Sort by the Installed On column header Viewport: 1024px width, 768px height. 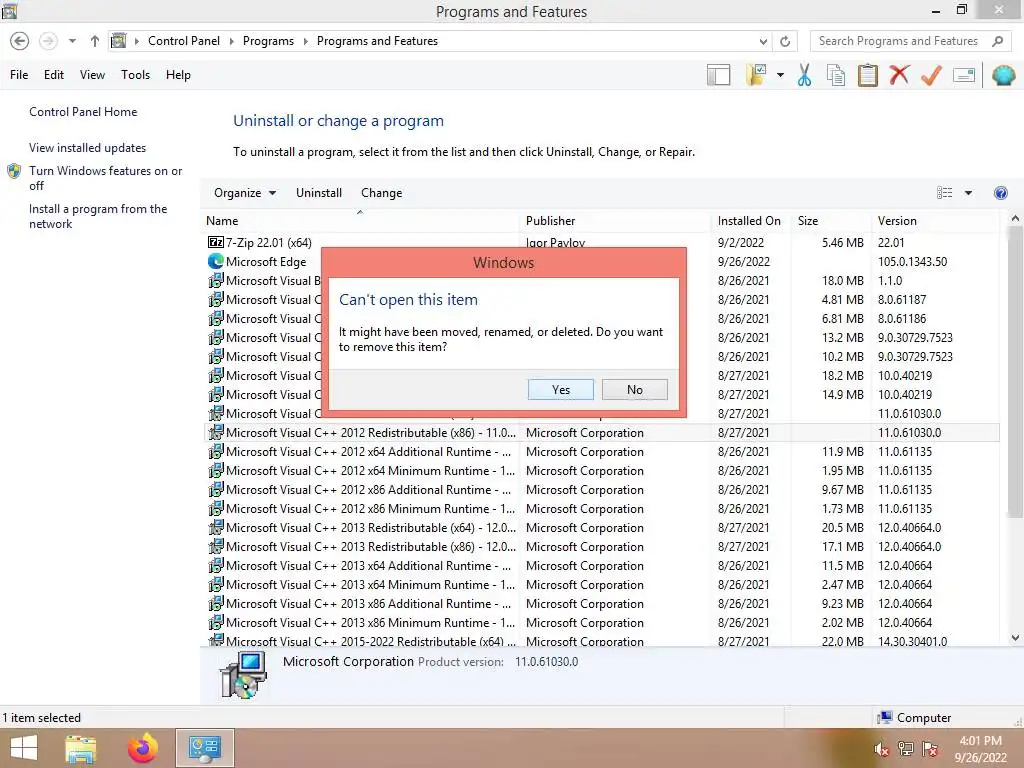click(x=751, y=221)
